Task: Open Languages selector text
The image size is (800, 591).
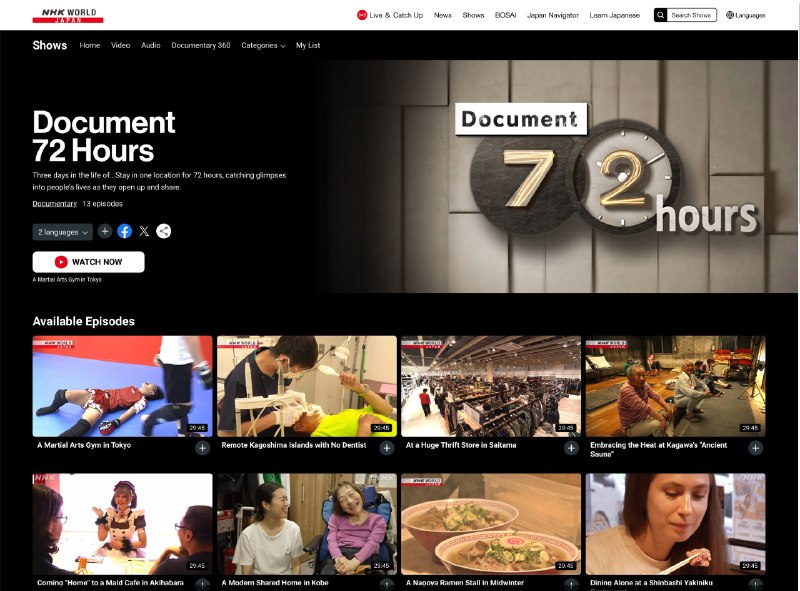Action: click(750, 15)
